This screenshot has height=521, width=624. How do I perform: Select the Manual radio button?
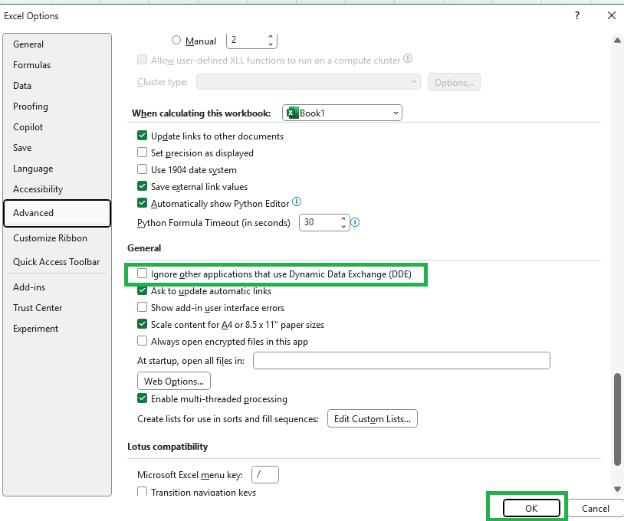(x=176, y=40)
